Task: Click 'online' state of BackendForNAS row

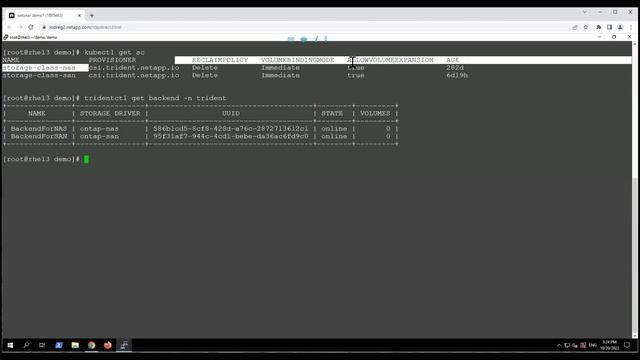Action: pyautogui.click(x=334, y=129)
